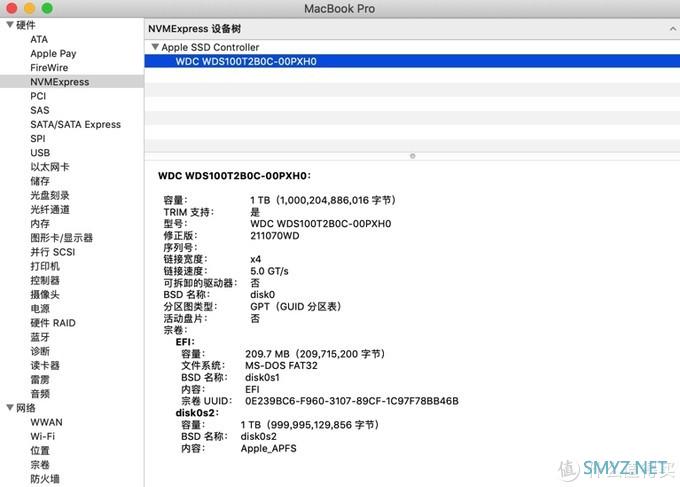Open 内存 in the sidebar
The image size is (680, 487).
tap(40, 224)
